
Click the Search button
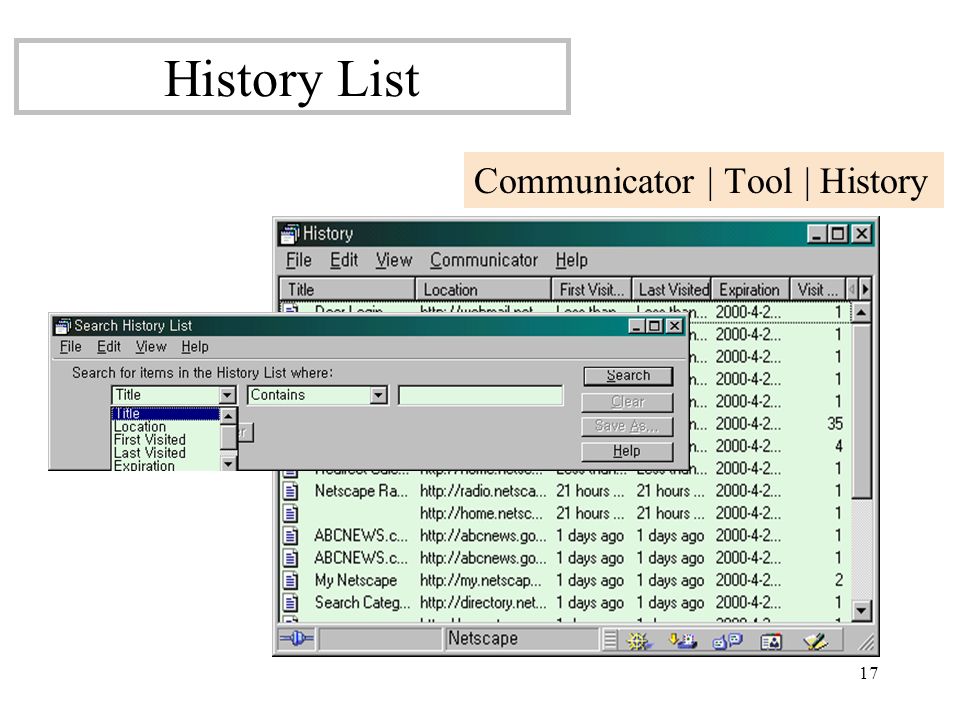tap(628, 376)
